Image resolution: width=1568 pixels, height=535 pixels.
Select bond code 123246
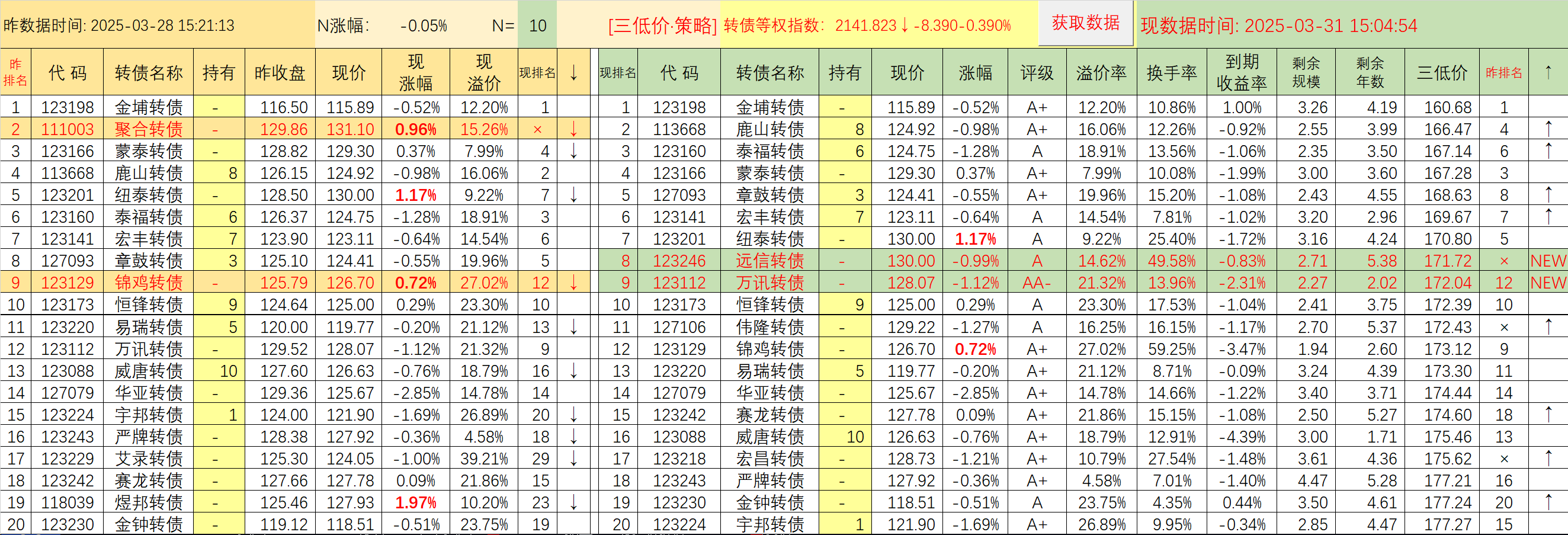[679, 261]
